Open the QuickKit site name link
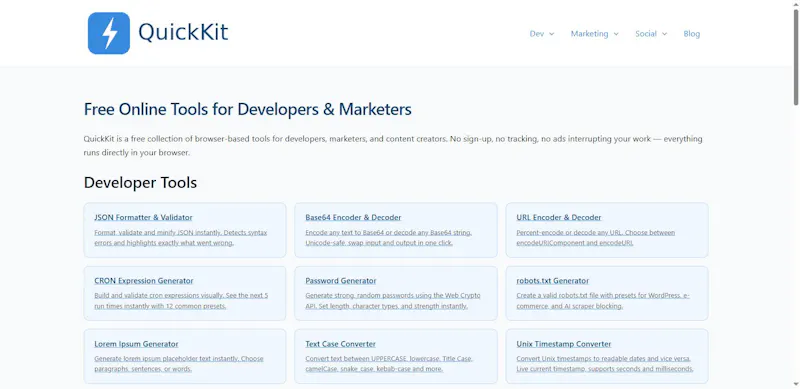 tap(183, 33)
